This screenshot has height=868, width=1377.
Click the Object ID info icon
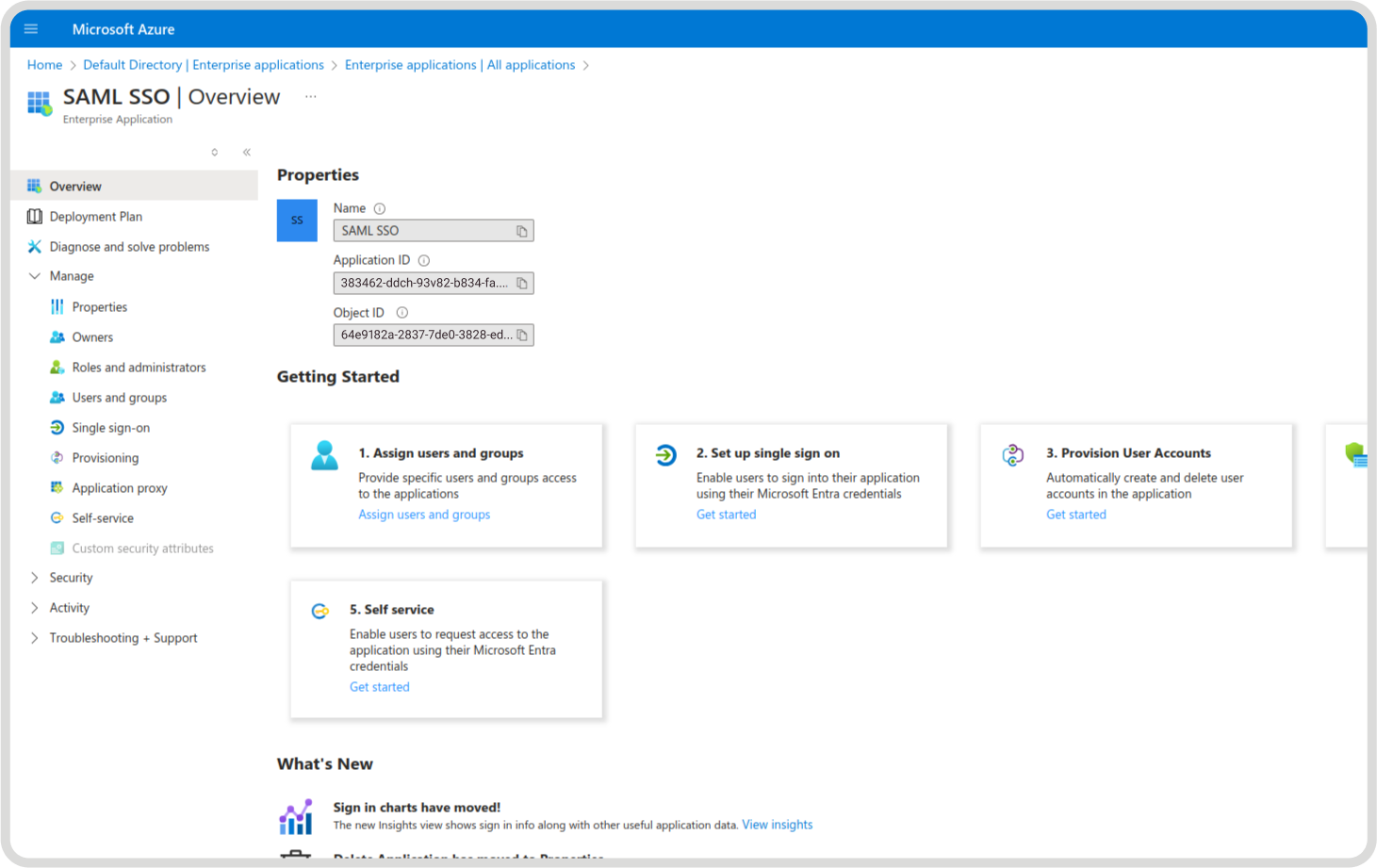tap(402, 313)
